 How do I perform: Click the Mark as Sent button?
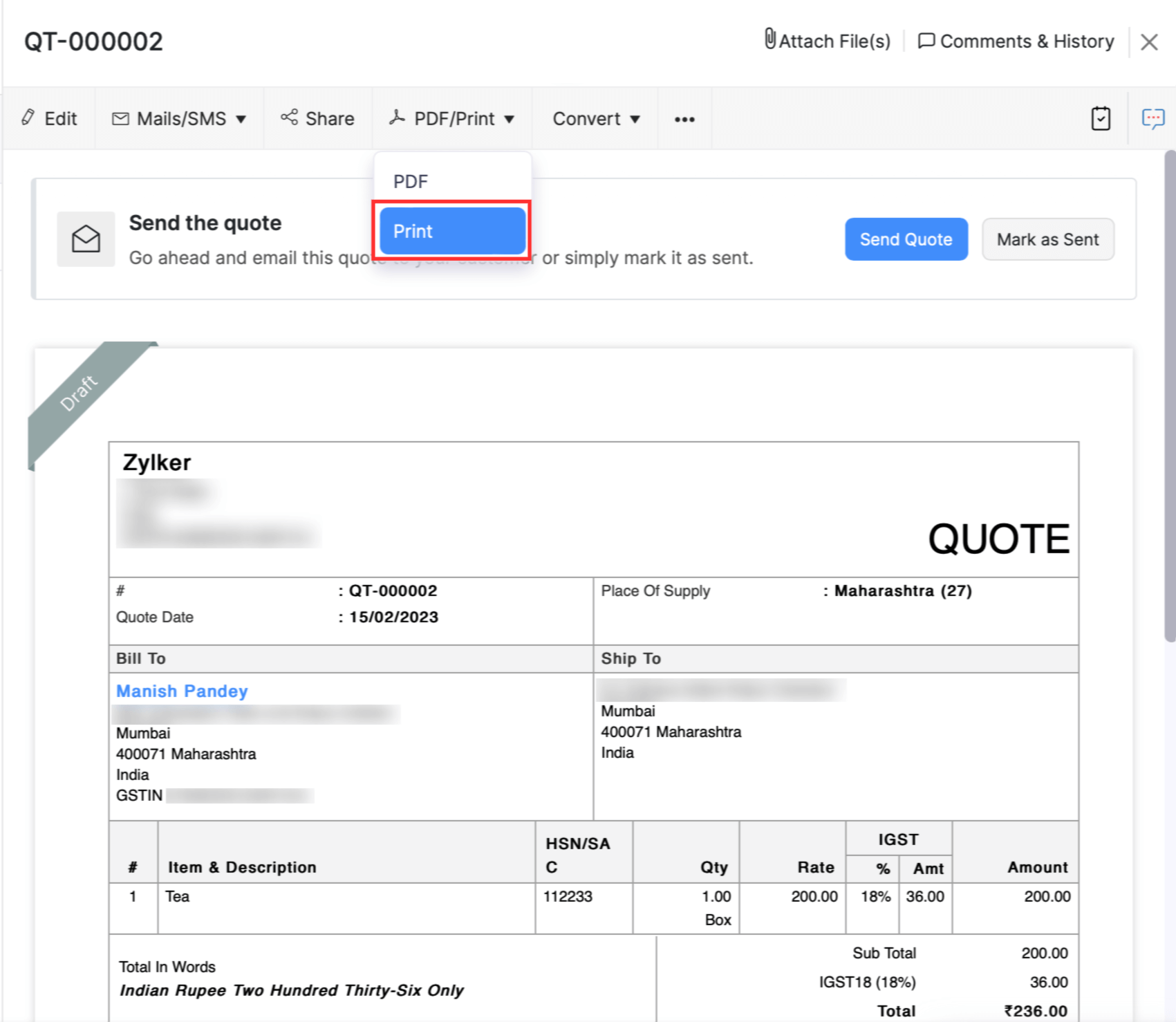[1047, 239]
